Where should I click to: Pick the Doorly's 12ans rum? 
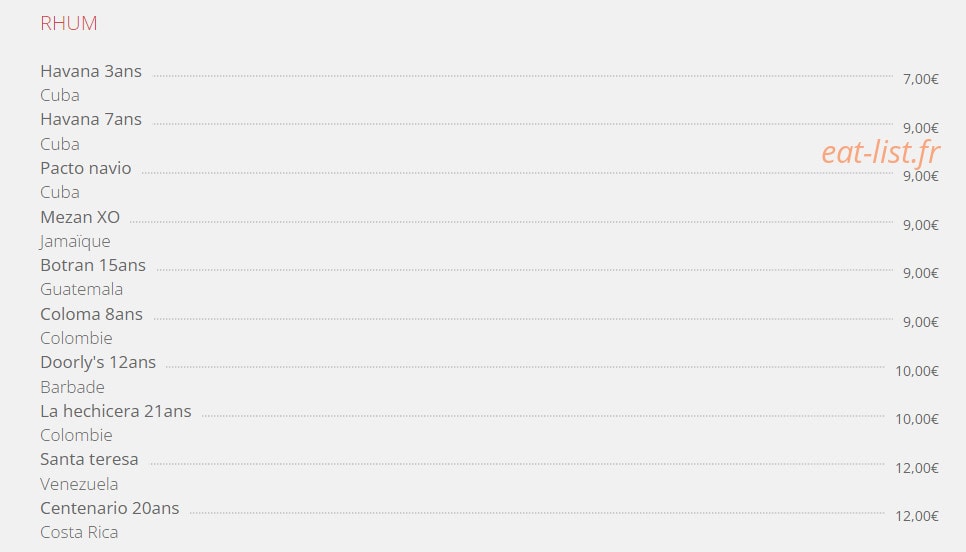pos(98,362)
